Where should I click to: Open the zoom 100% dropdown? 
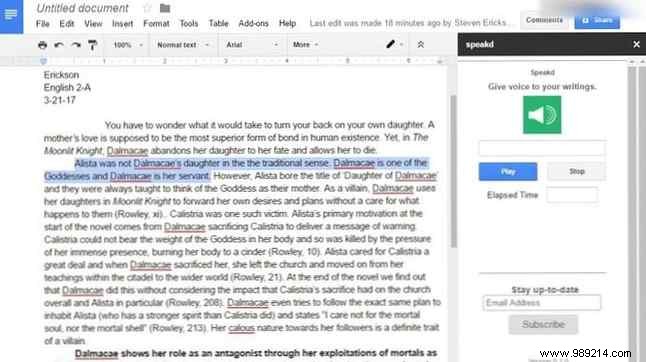click(128, 45)
